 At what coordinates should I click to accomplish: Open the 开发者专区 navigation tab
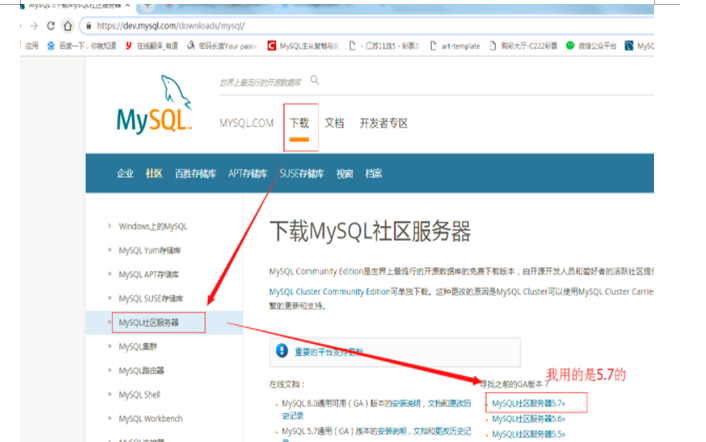384,123
